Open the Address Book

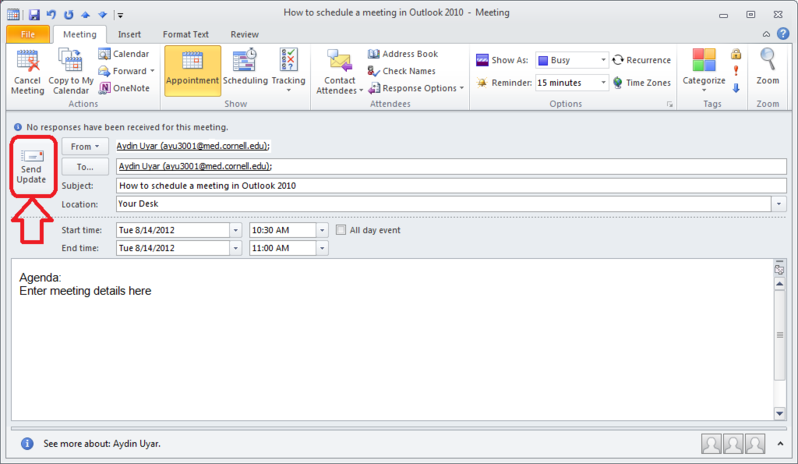tap(403, 54)
